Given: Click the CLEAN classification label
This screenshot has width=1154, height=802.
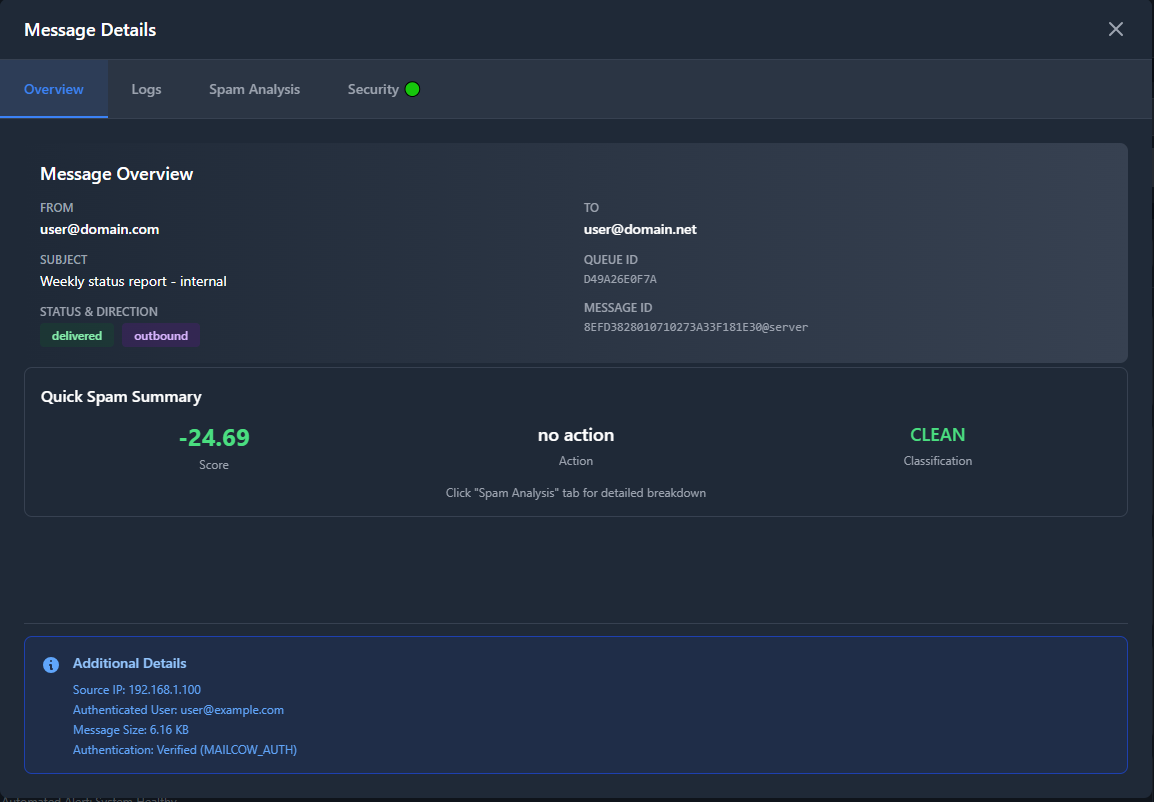Looking at the screenshot, I should 937,435.
